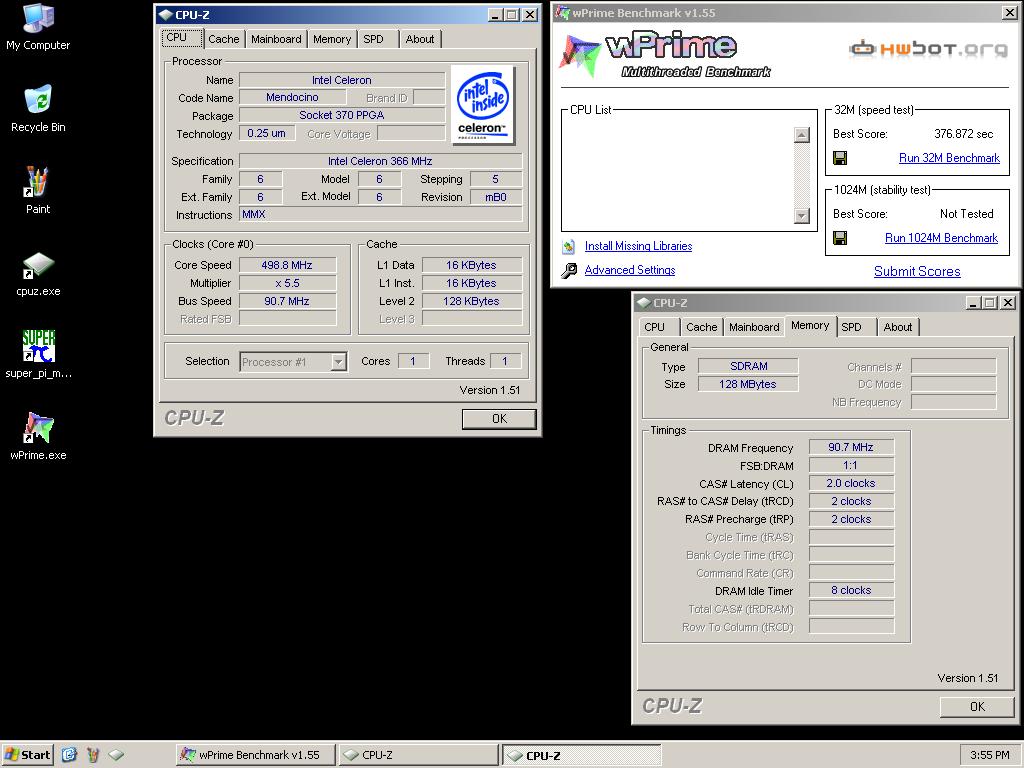Screen dimensions: 1024x768
Task: Click the Multiplier x 5.5 value
Action: [287, 283]
